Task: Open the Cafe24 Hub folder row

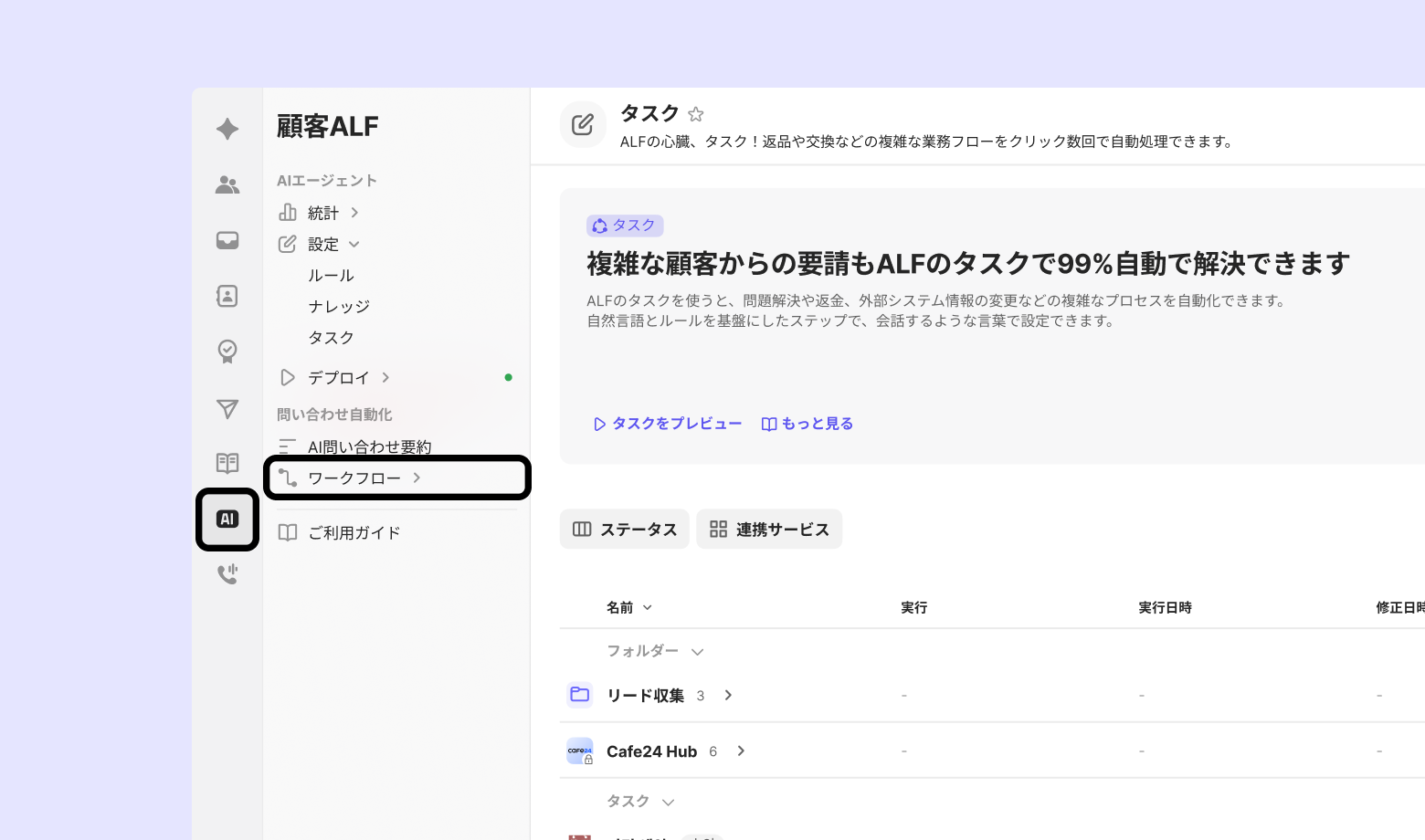Action: point(651,751)
